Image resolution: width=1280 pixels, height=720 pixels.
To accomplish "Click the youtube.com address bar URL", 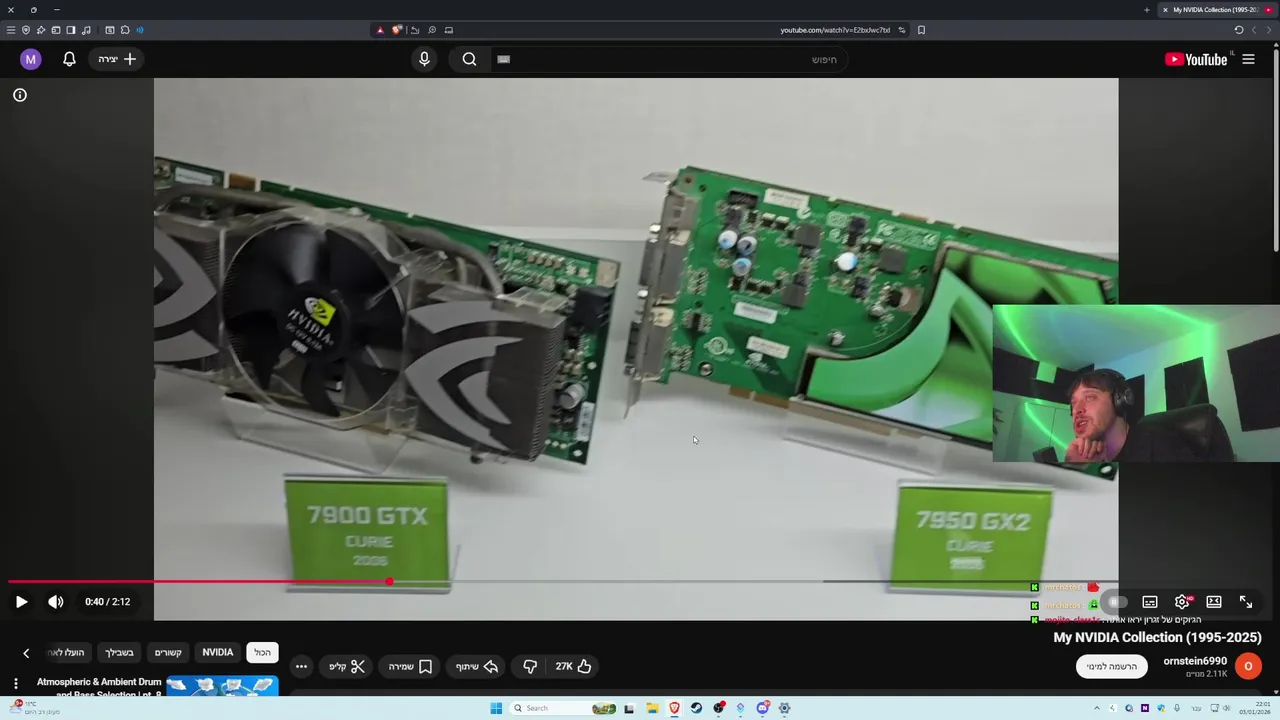I will tap(835, 30).
